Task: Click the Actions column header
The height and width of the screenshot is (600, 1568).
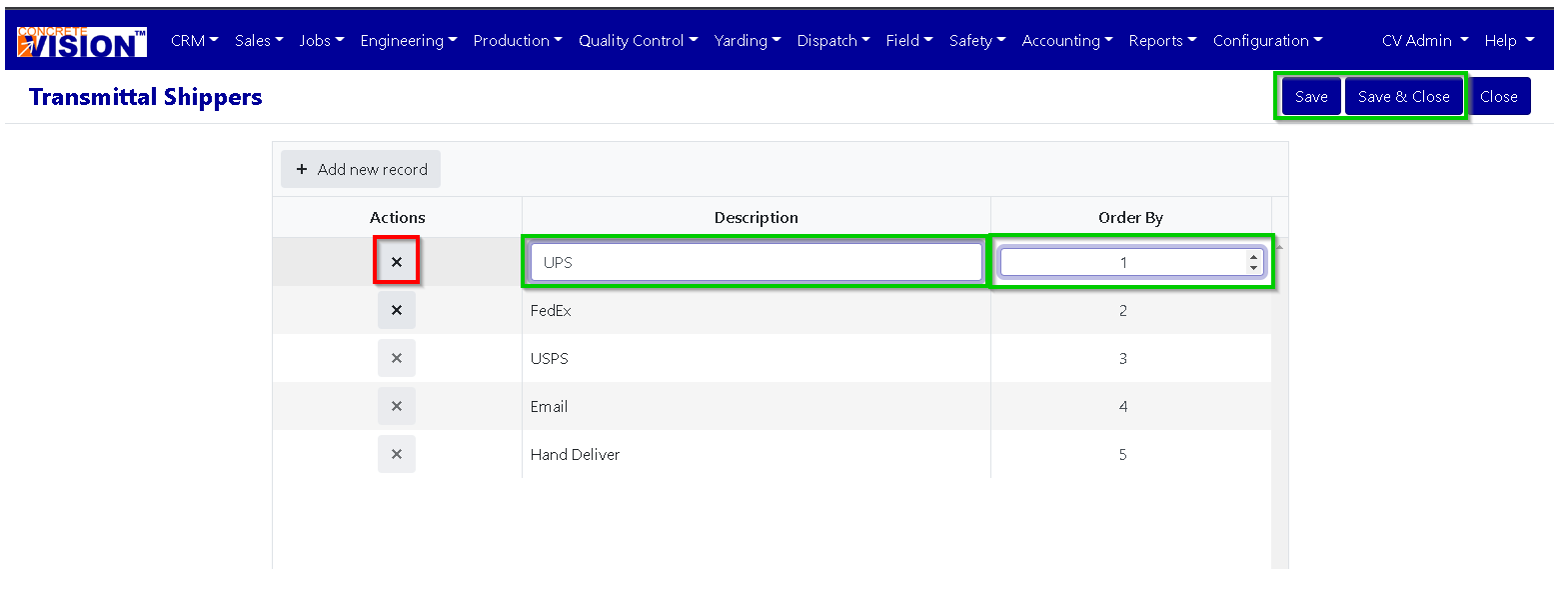Action: pos(398,217)
